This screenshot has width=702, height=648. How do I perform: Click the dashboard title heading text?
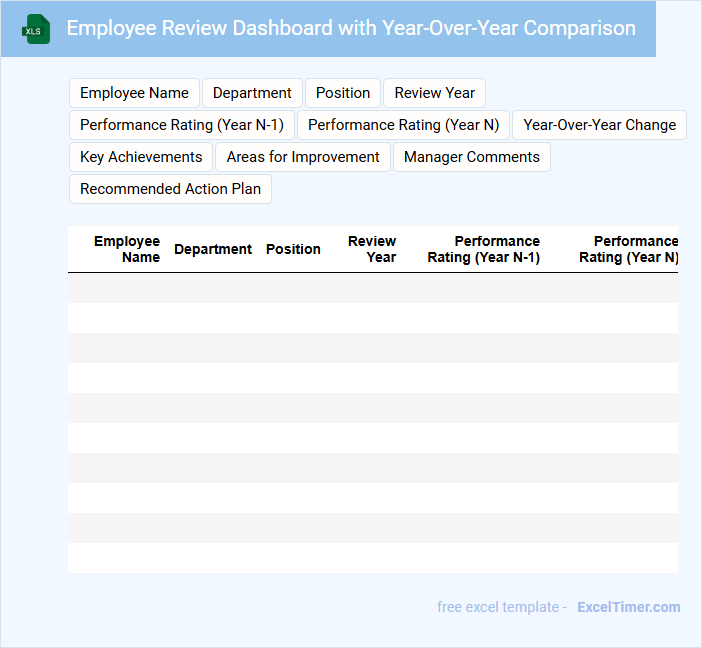point(351,28)
